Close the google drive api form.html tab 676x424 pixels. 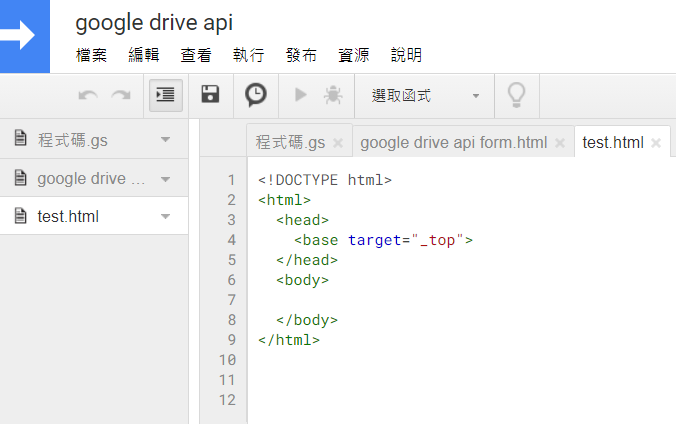pos(560,143)
